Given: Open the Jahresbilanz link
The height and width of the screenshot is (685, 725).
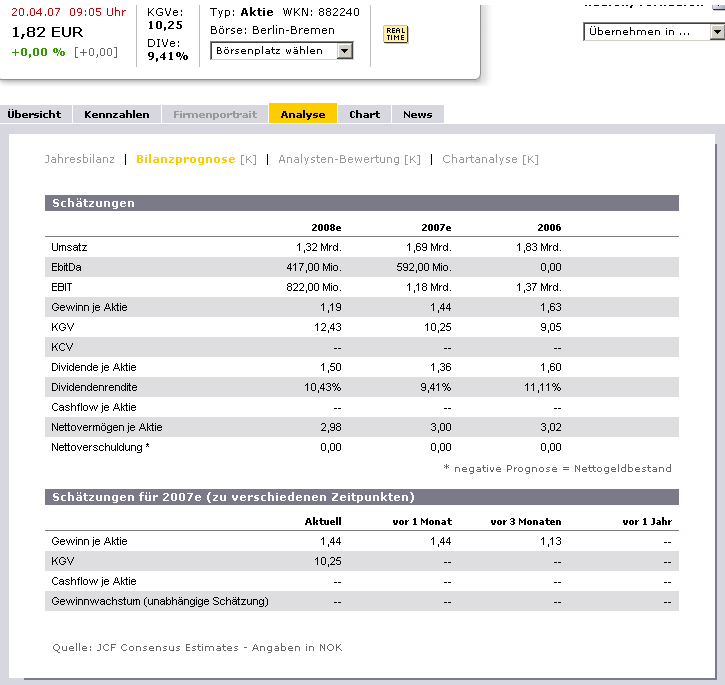Looking at the screenshot, I should 80,159.
